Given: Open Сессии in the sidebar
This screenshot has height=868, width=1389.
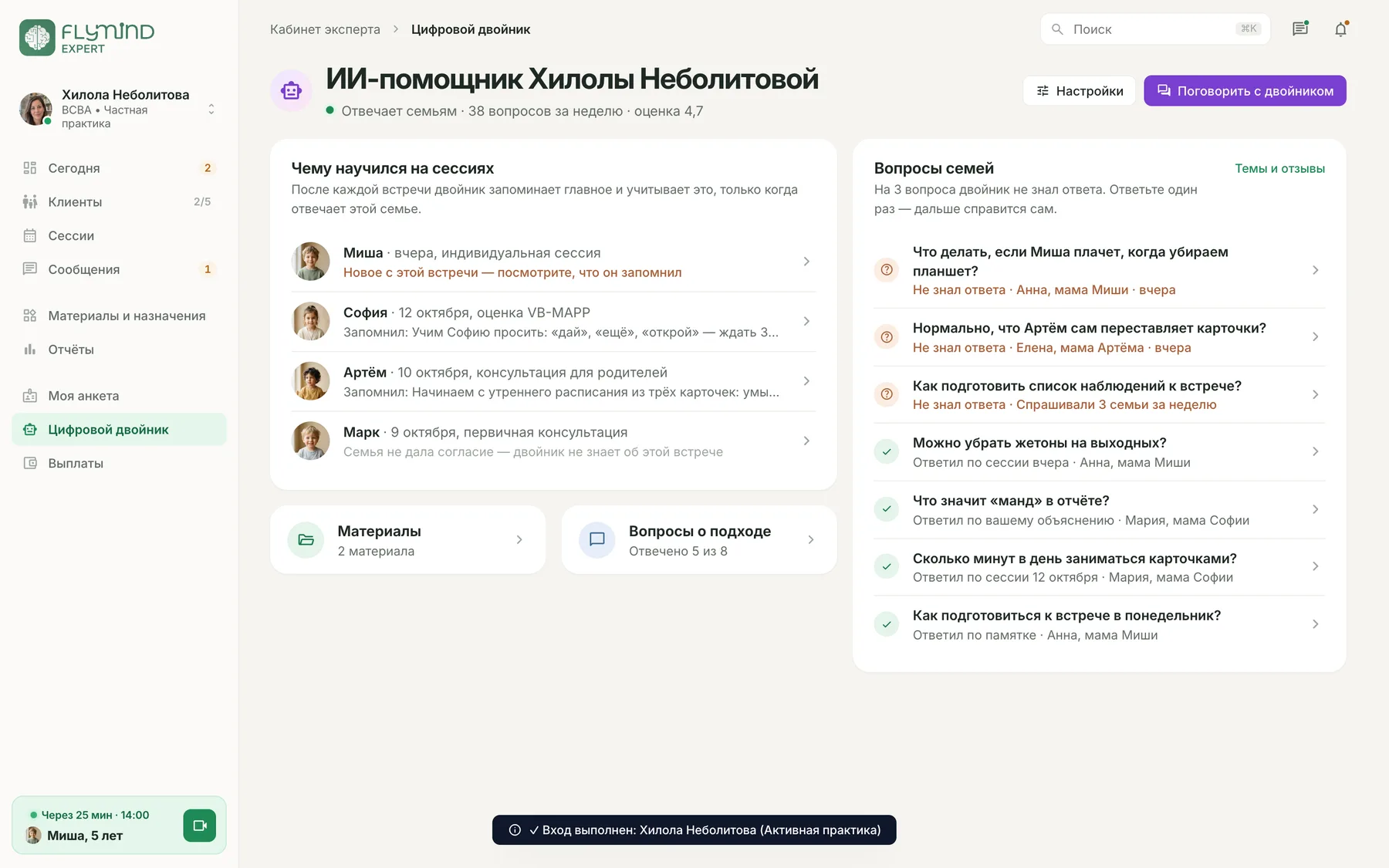Looking at the screenshot, I should 119,236.
